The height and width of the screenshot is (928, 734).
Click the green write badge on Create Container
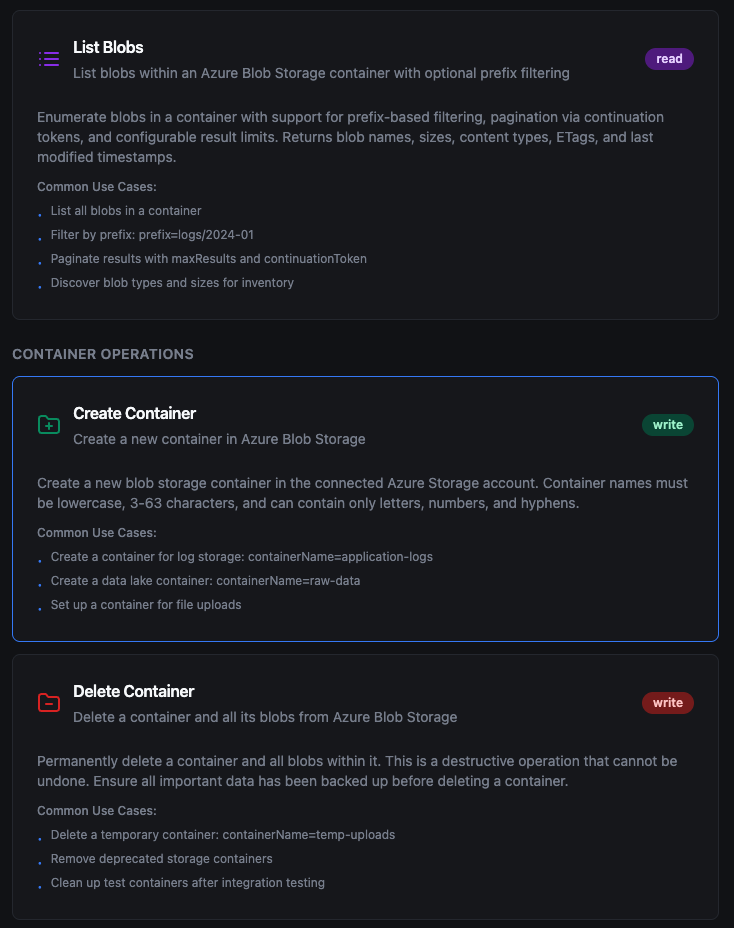pos(667,425)
